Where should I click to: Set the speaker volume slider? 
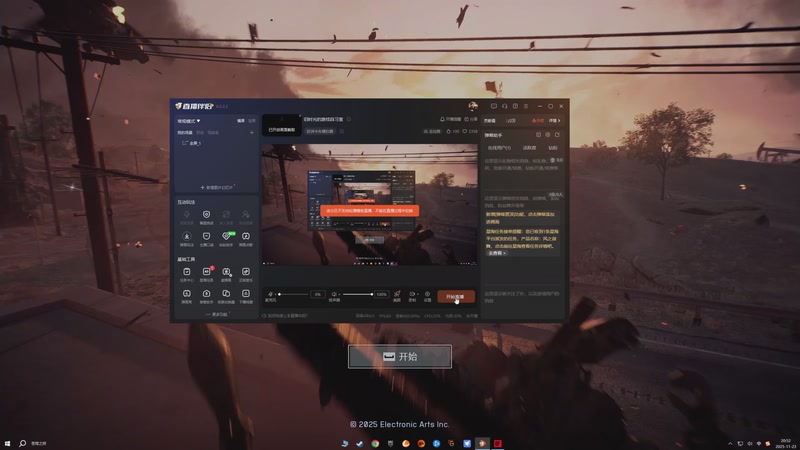(x=357, y=294)
